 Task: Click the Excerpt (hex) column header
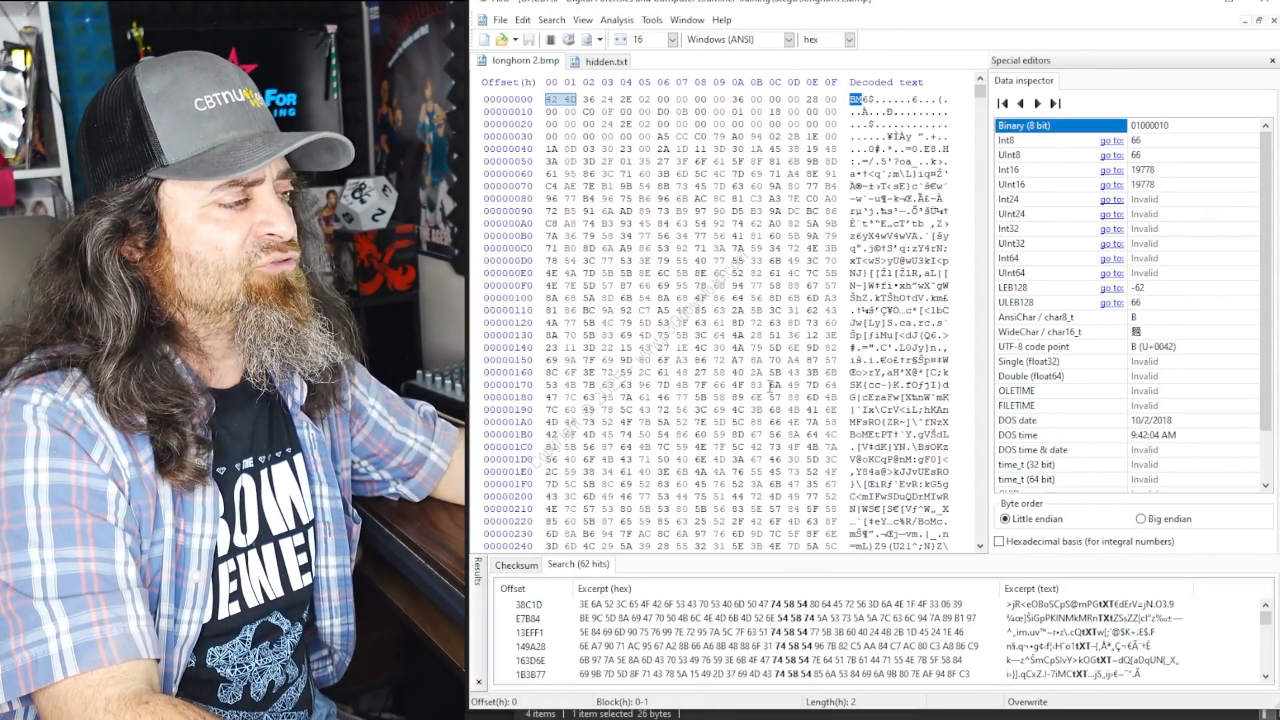tap(784, 589)
